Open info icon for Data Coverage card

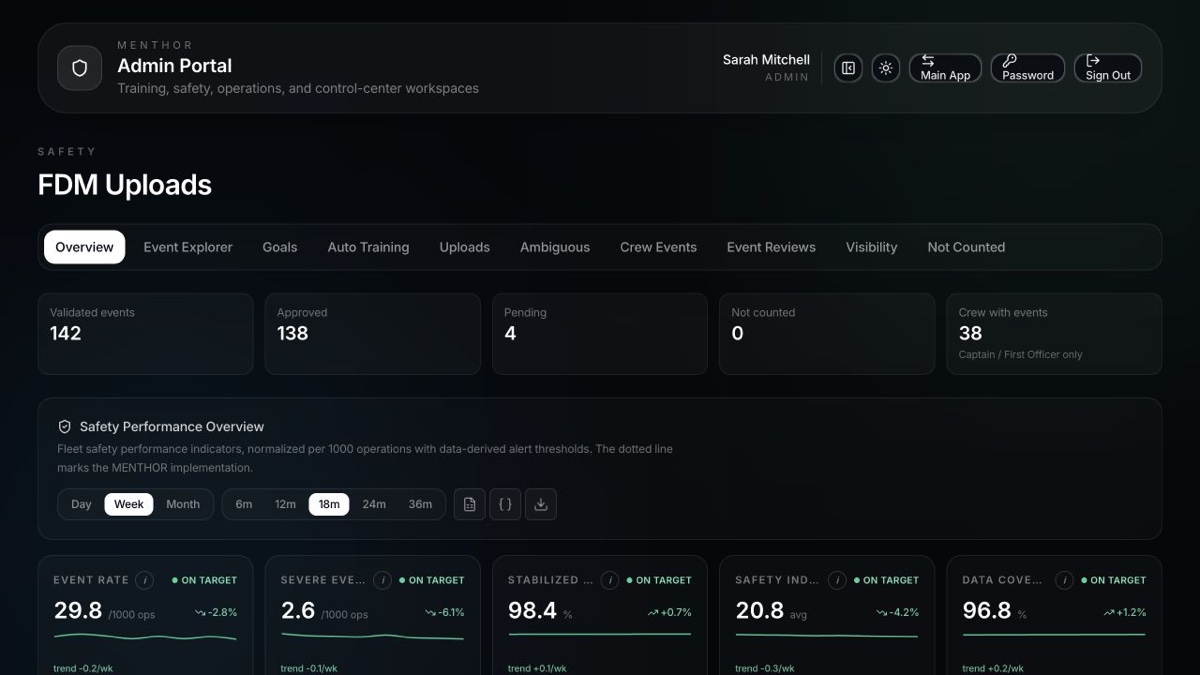(x=1064, y=580)
